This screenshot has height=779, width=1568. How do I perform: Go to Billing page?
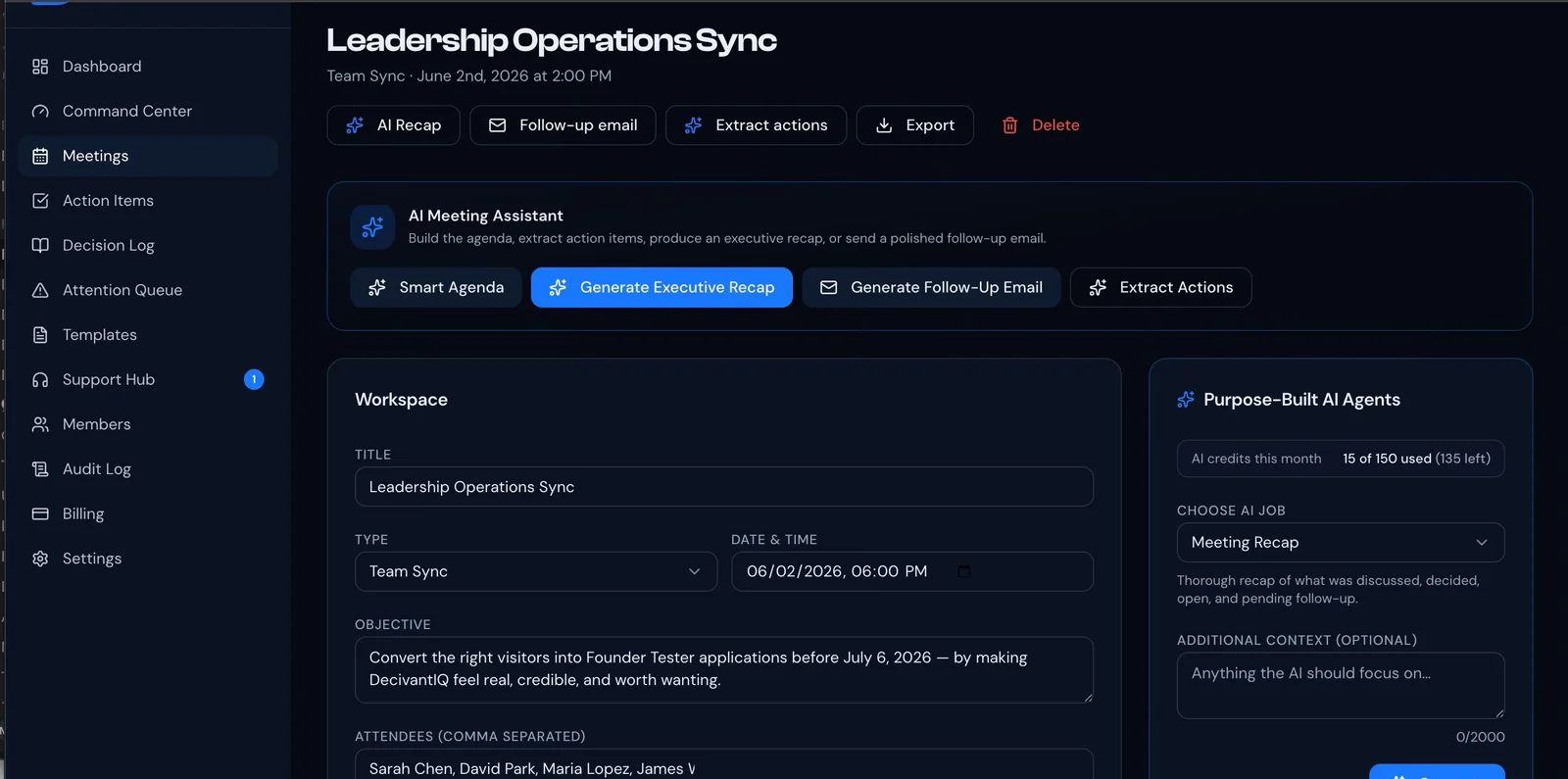tap(148, 513)
